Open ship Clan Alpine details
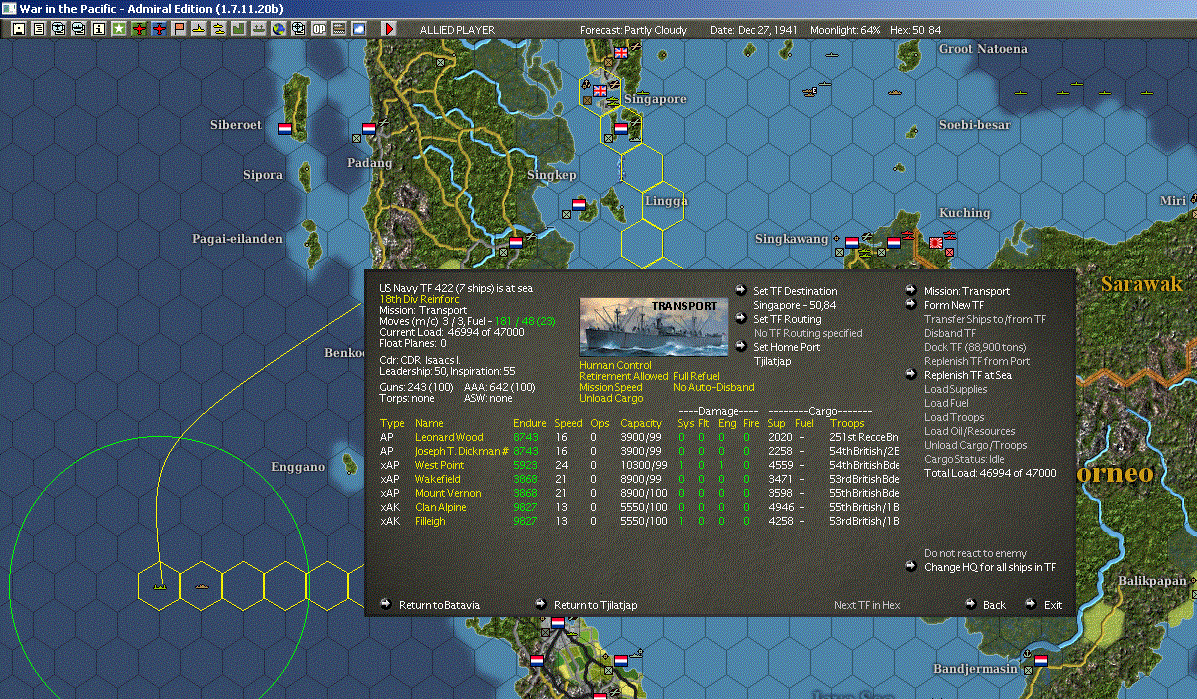This screenshot has height=699, width=1197. (x=440, y=507)
